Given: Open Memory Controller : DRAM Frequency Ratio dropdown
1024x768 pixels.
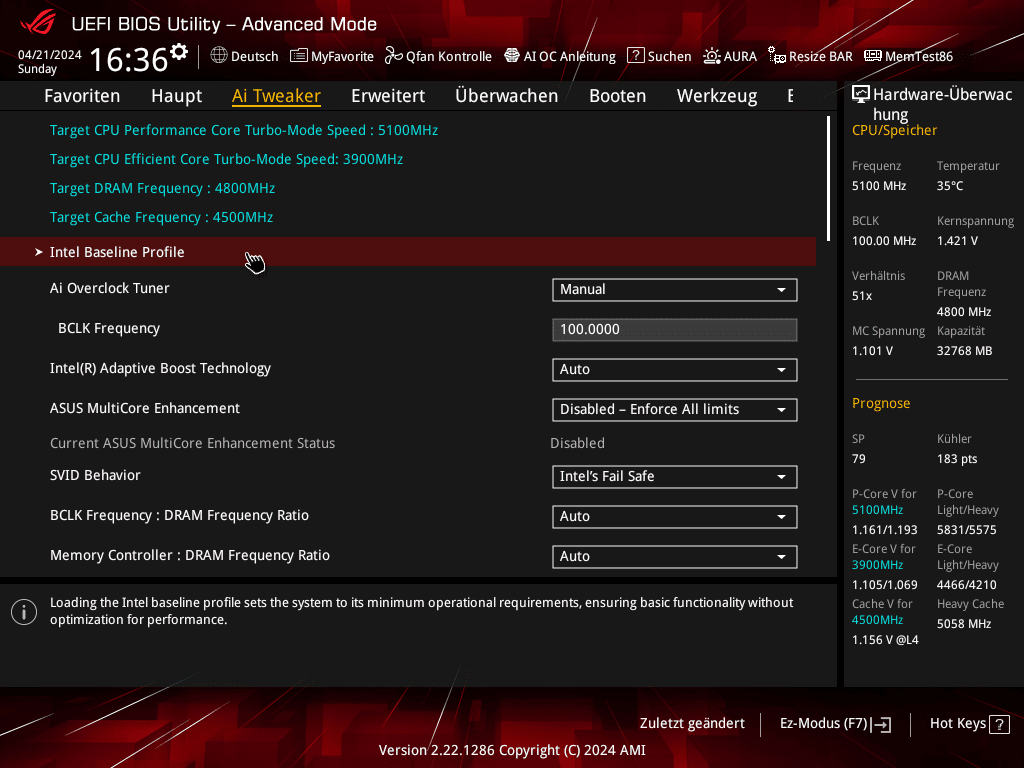Looking at the screenshot, I should coord(675,556).
